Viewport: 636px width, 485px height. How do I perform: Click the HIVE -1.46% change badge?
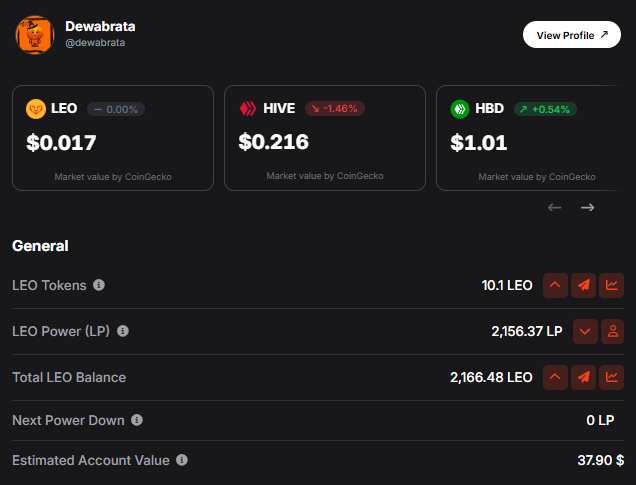click(x=335, y=109)
